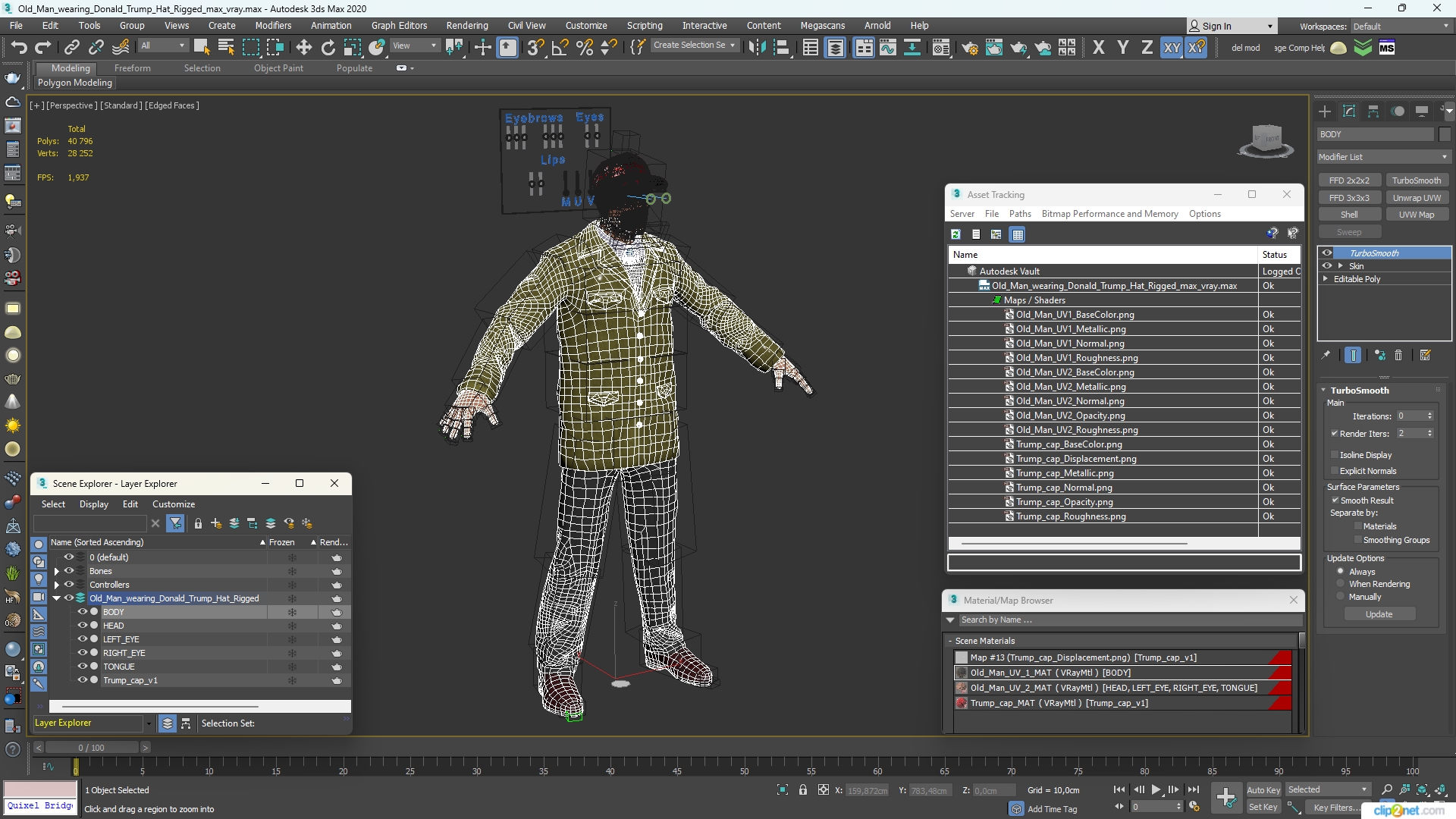Open the Modify command panel tab
This screenshot has width=1456, height=819.
pos(1349,111)
